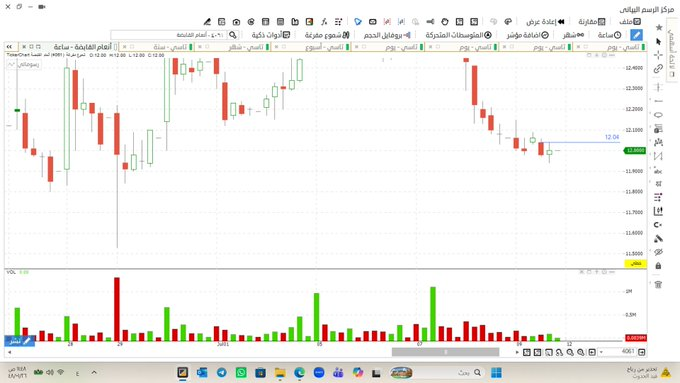Open أدوات ذكية (Smart tools) menu
This screenshot has width=680, height=383.
[x=271, y=35]
